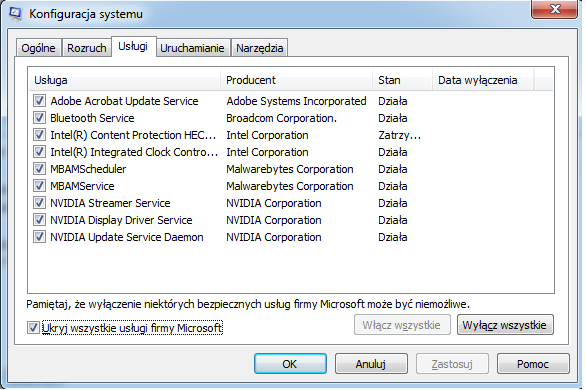Disable Intel(R) Content Protection HEC service checkbox
The width and height of the screenshot is (586, 390).
[x=39, y=135]
